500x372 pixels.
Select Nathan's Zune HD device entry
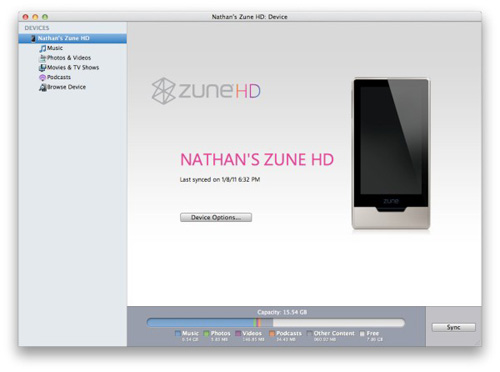(x=72, y=38)
